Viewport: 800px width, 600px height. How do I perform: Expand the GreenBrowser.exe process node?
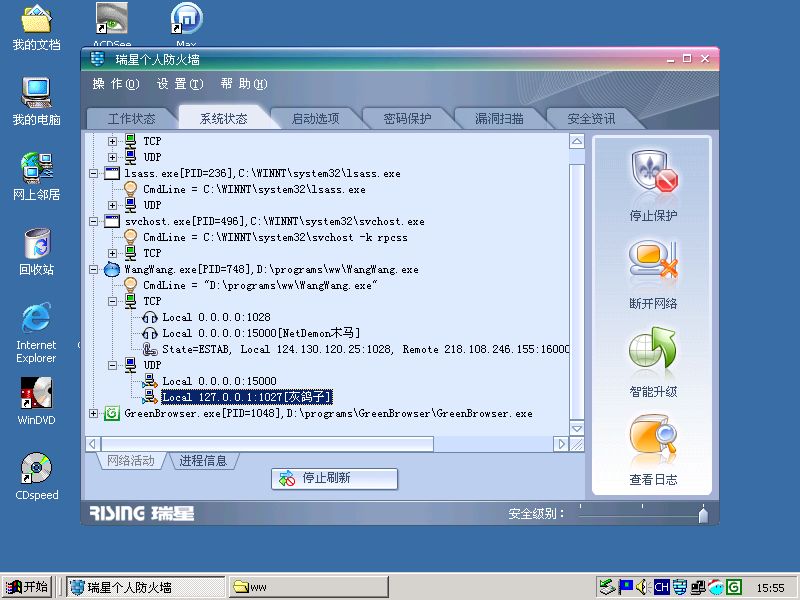pos(93,413)
